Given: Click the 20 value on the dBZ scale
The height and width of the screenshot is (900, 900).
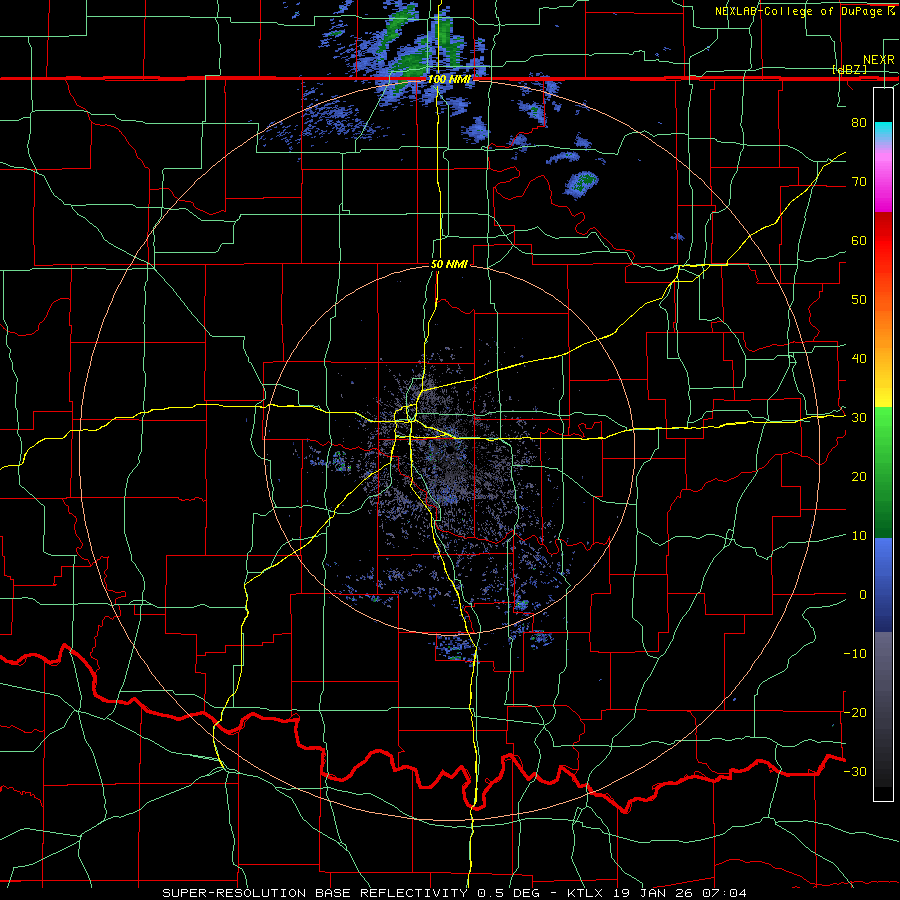Looking at the screenshot, I should click(x=859, y=477).
